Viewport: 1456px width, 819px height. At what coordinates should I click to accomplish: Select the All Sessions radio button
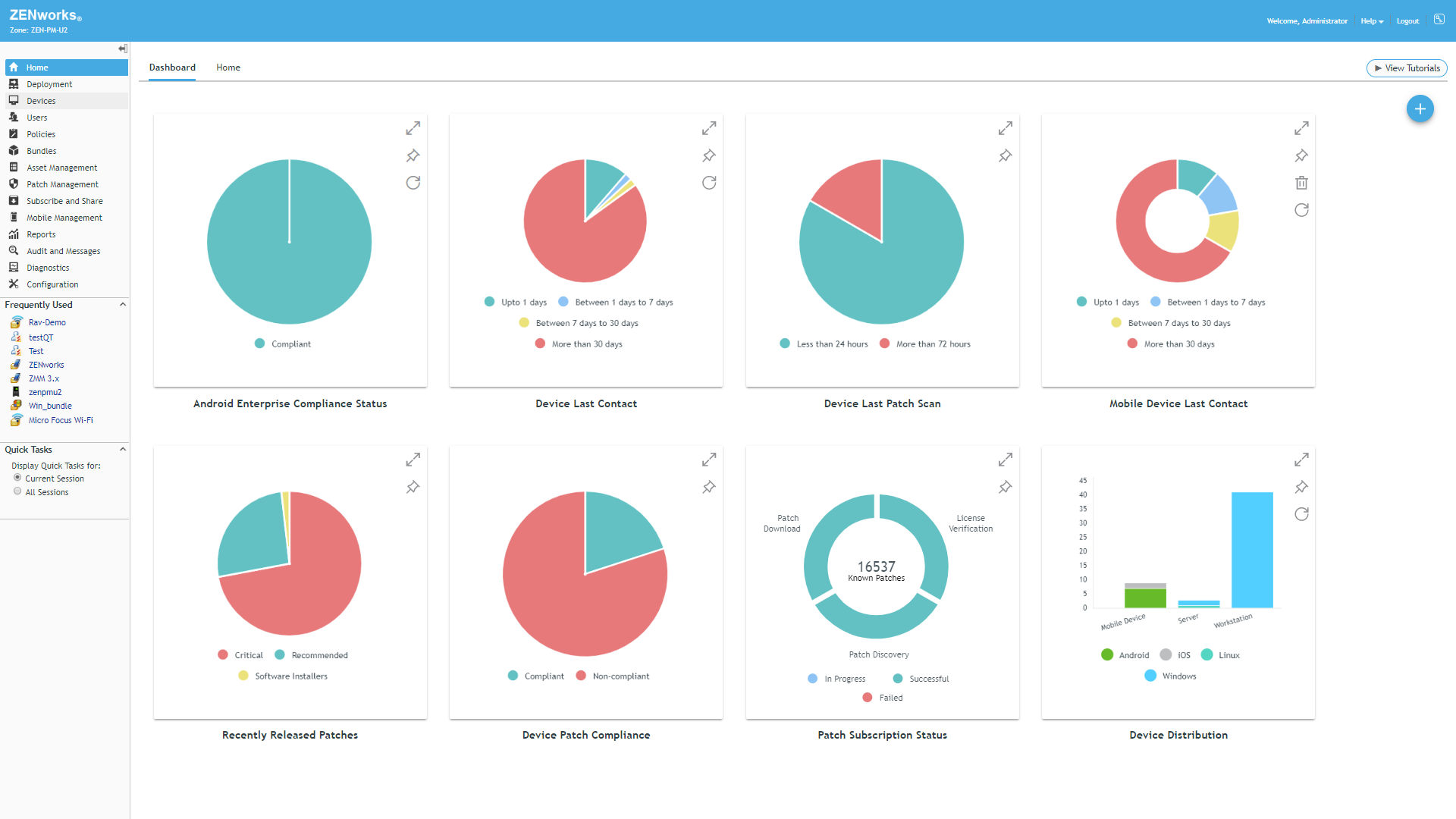pyautogui.click(x=18, y=491)
